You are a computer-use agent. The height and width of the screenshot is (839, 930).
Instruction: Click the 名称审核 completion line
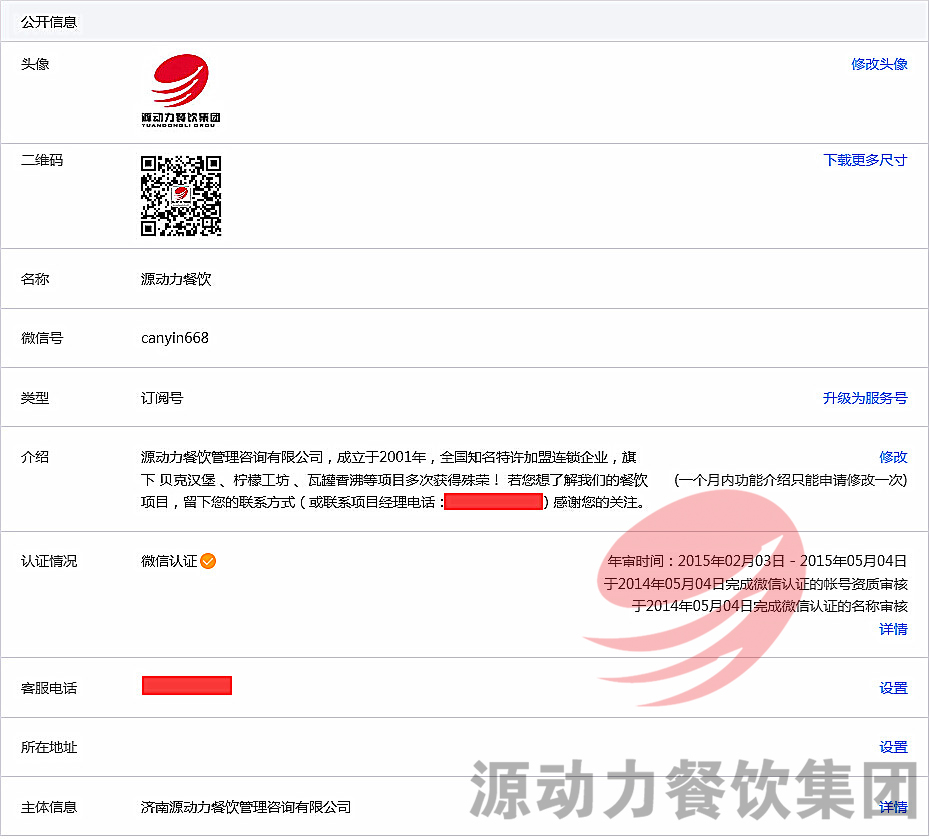point(770,607)
